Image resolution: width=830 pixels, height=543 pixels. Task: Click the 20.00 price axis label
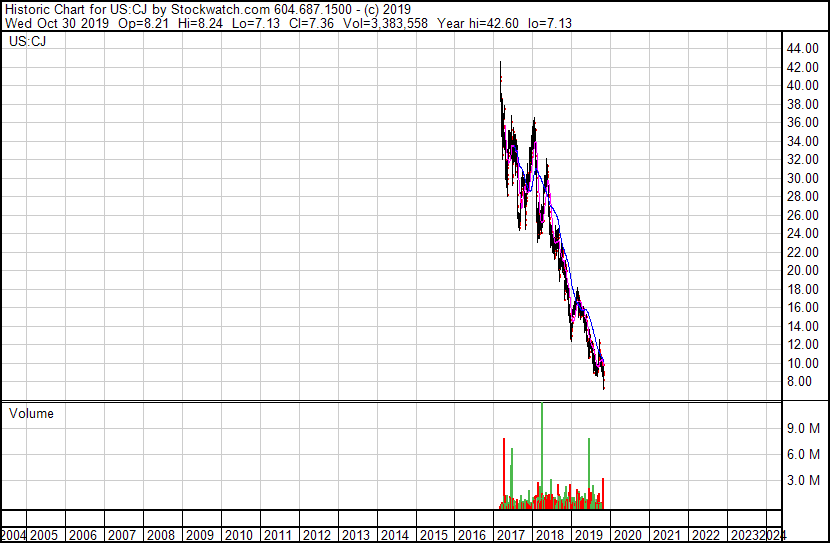(x=802, y=271)
